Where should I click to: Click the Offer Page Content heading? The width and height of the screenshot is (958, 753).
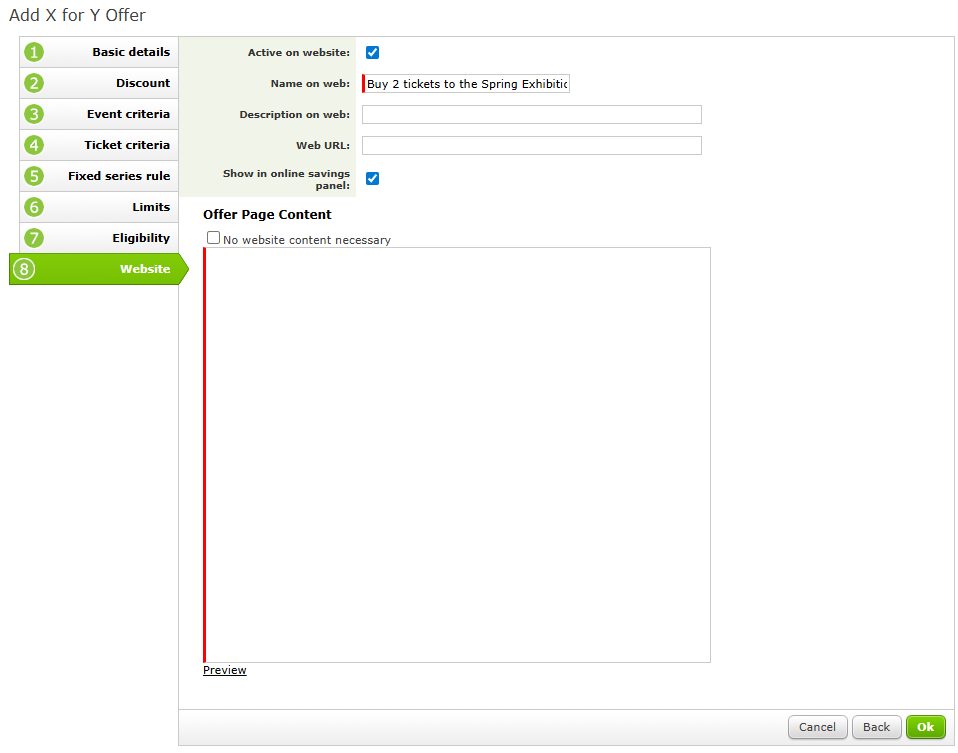click(x=267, y=215)
